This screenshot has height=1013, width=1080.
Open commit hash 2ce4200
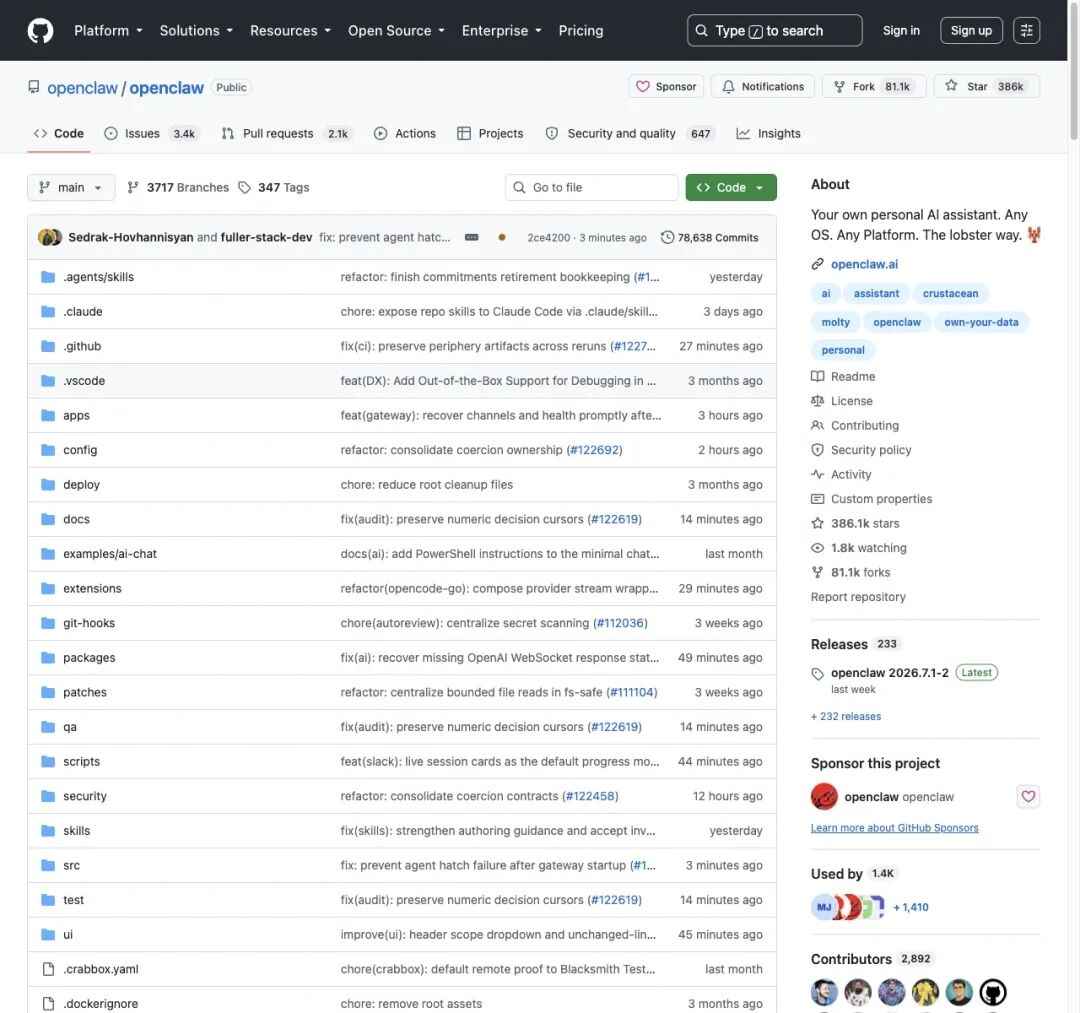548,238
